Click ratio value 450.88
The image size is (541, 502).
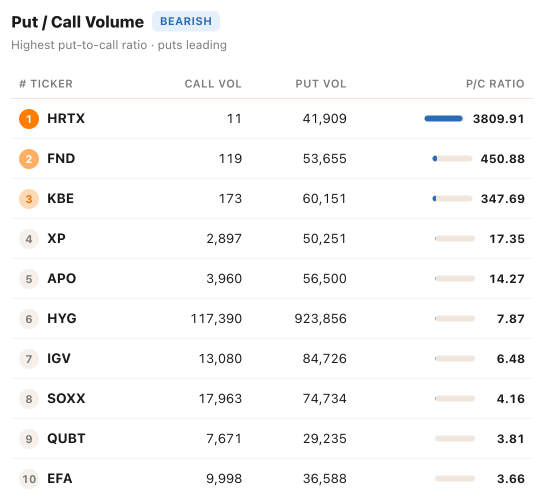(503, 159)
